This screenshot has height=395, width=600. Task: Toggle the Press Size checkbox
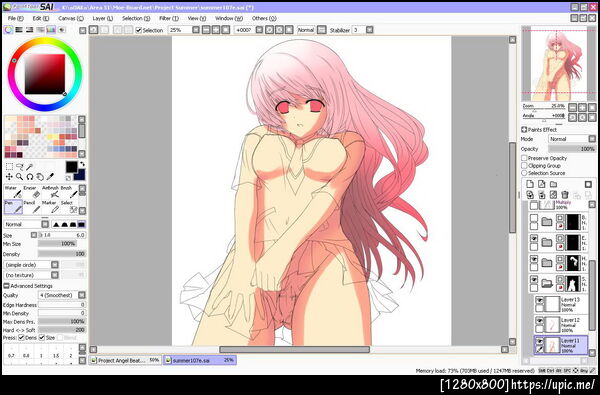[x=42, y=338]
